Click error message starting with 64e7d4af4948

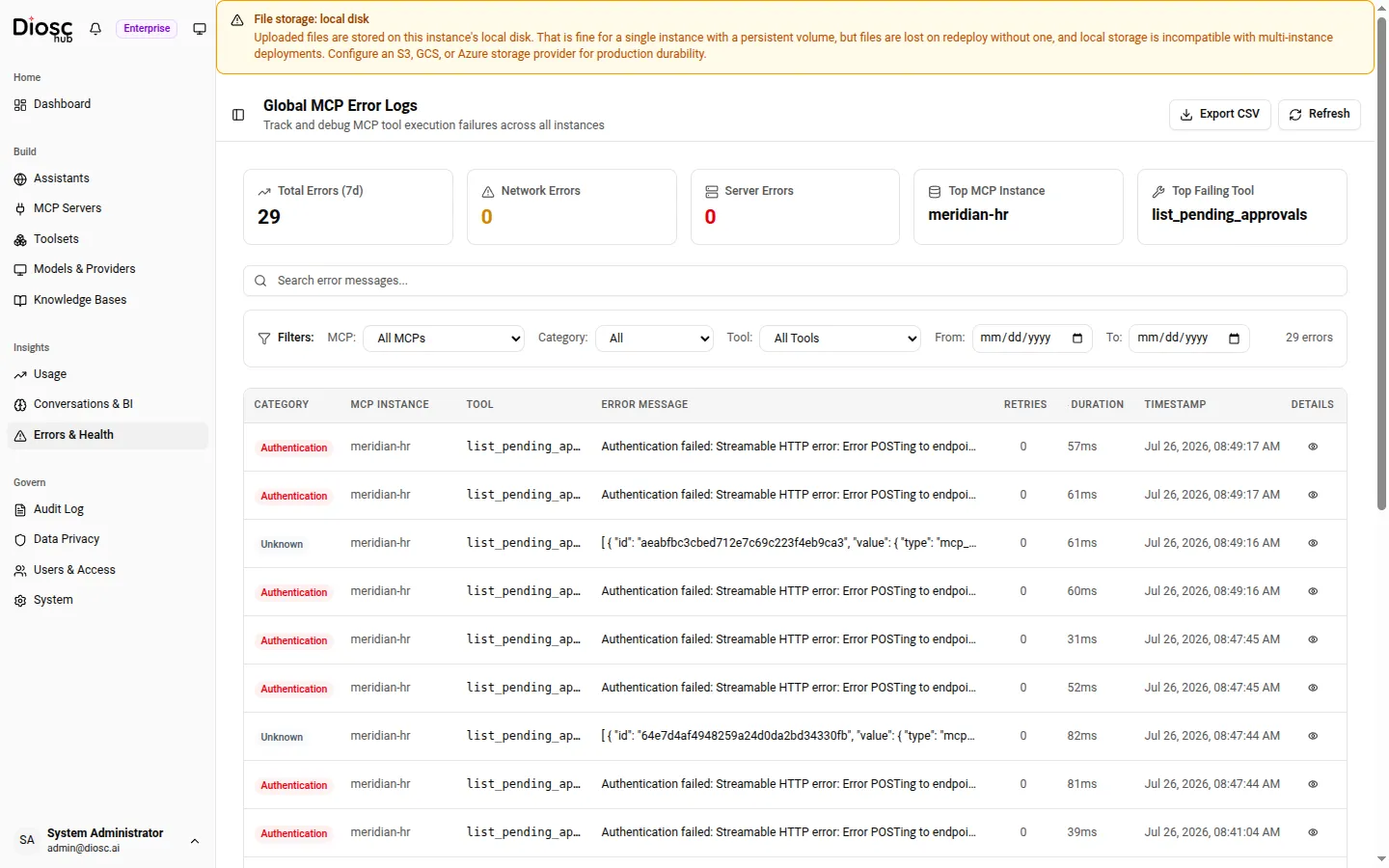[788, 736]
